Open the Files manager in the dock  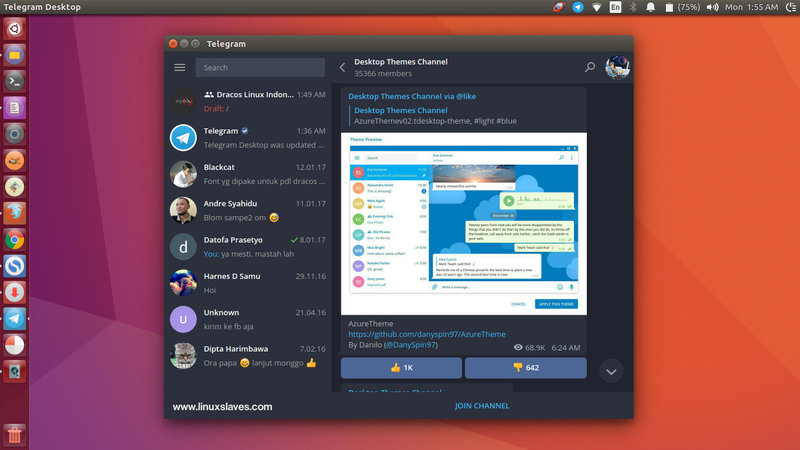[14, 55]
